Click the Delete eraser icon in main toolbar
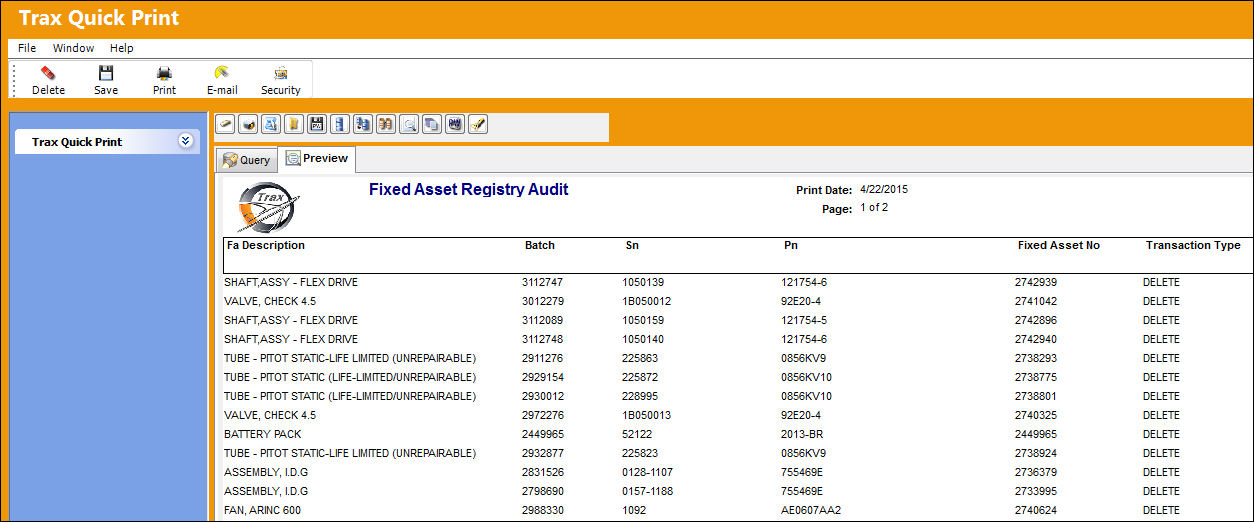 [x=48, y=73]
